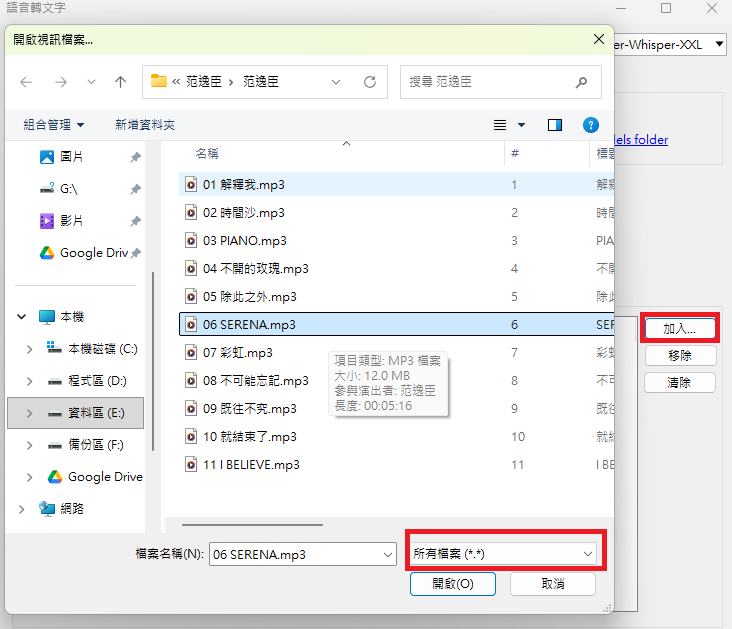
Task: Expand 備份區 (F:) node
Action: point(29,445)
